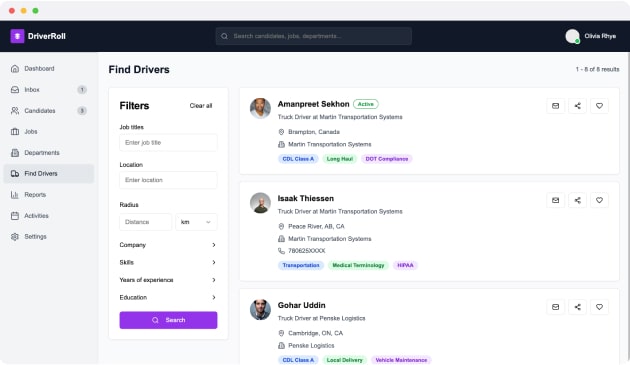Click Isaak Thiessen's email icon
Screen dimensions: 630x365
tap(555, 200)
